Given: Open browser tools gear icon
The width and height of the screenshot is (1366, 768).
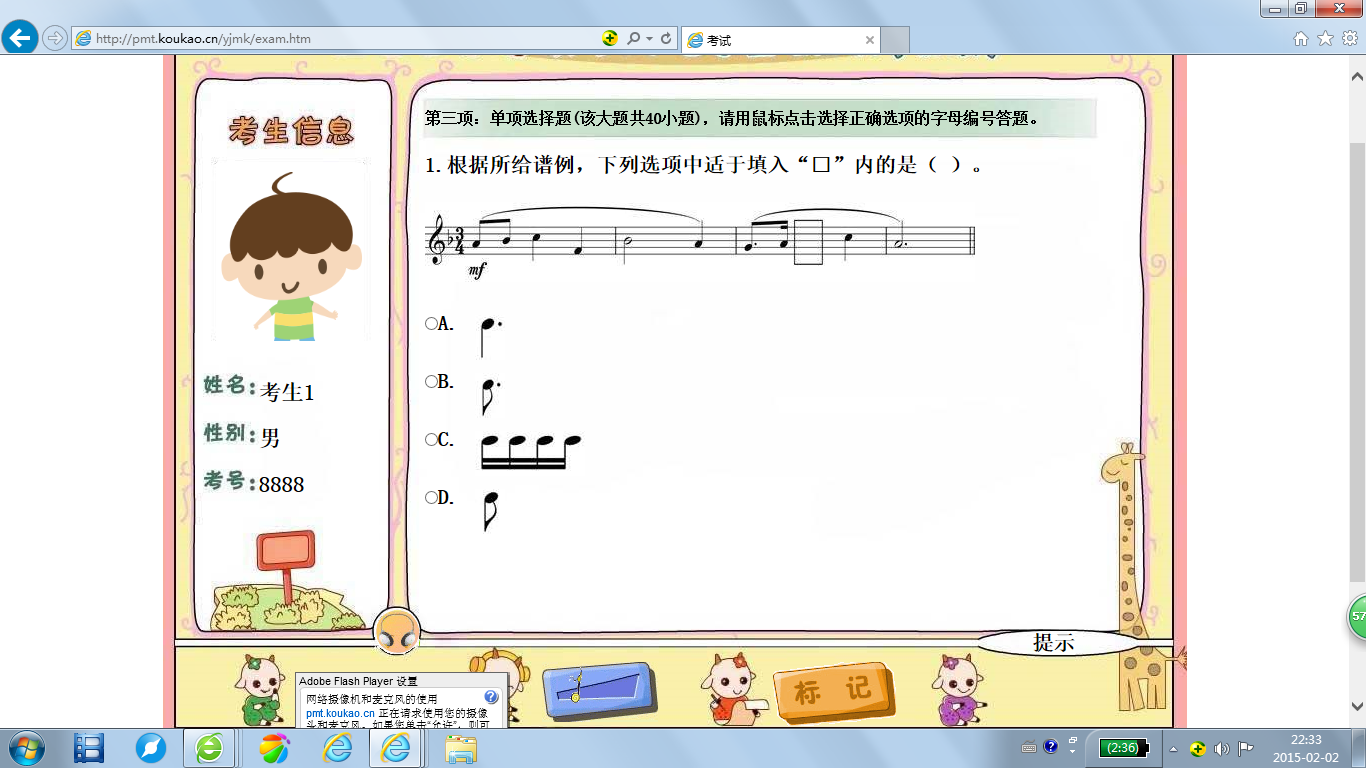Looking at the screenshot, I should click(1349, 39).
